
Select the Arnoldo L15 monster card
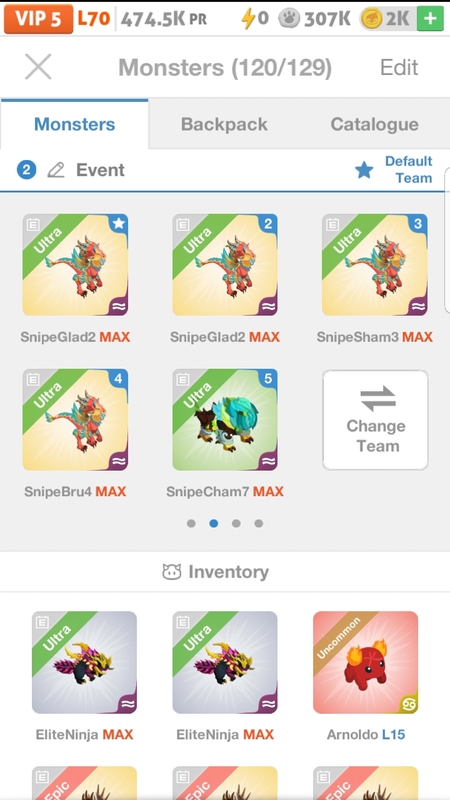coord(365,662)
